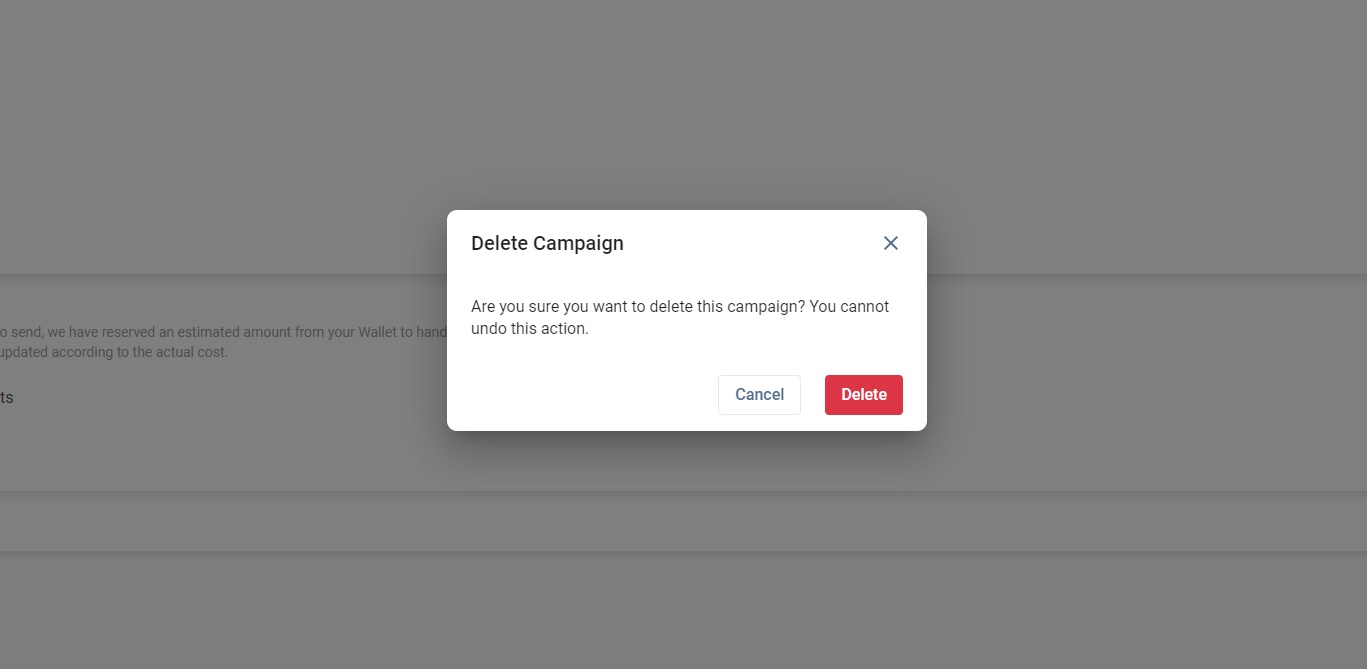Click the background text mentioning your Wallet
The image size is (1367, 672).
(x=222, y=332)
